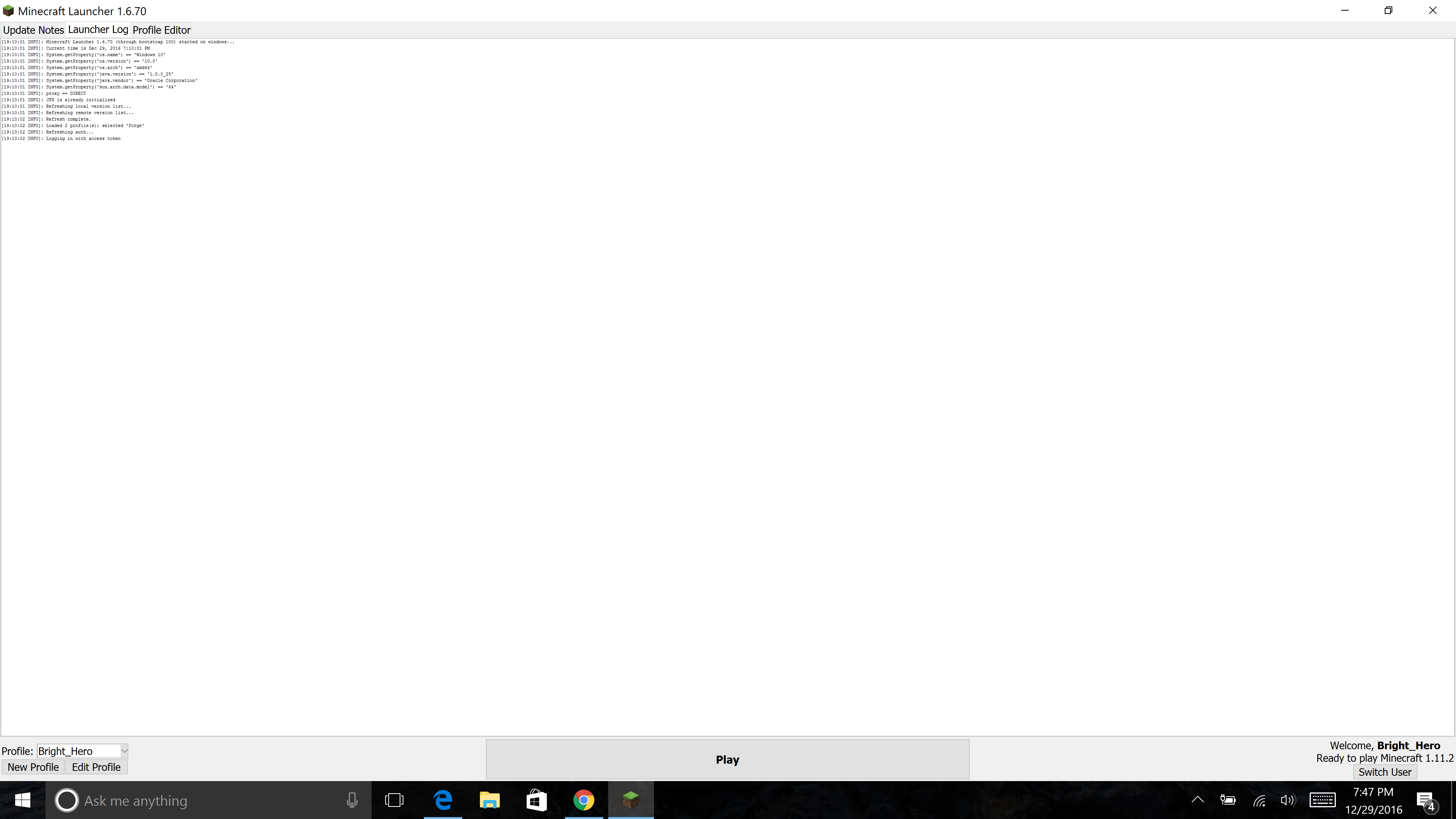The height and width of the screenshot is (819, 1456).
Task: Click Cortana microphone icon
Action: [x=351, y=800]
